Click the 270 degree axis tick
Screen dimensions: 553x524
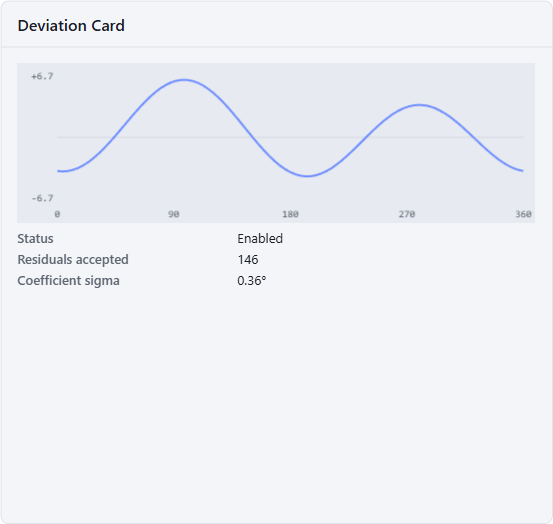[407, 214]
